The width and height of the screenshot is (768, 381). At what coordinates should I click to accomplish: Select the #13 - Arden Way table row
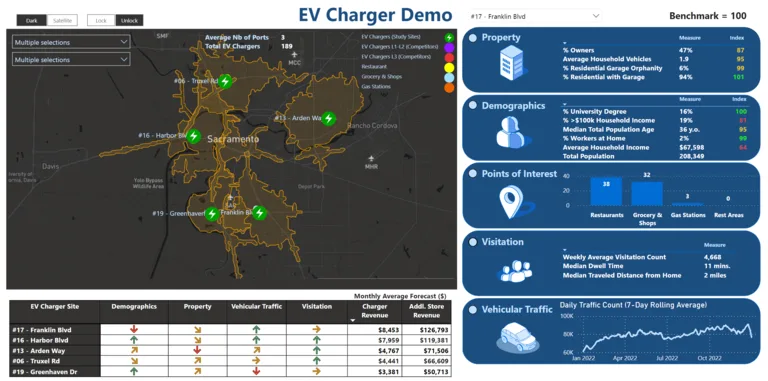pyautogui.click(x=230, y=351)
